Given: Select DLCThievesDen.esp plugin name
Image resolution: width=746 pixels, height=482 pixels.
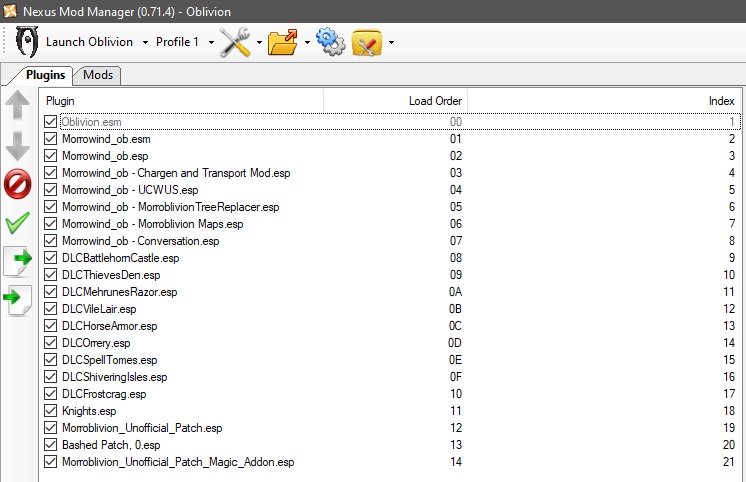Looking at the screenshot, I should (111, 275).
